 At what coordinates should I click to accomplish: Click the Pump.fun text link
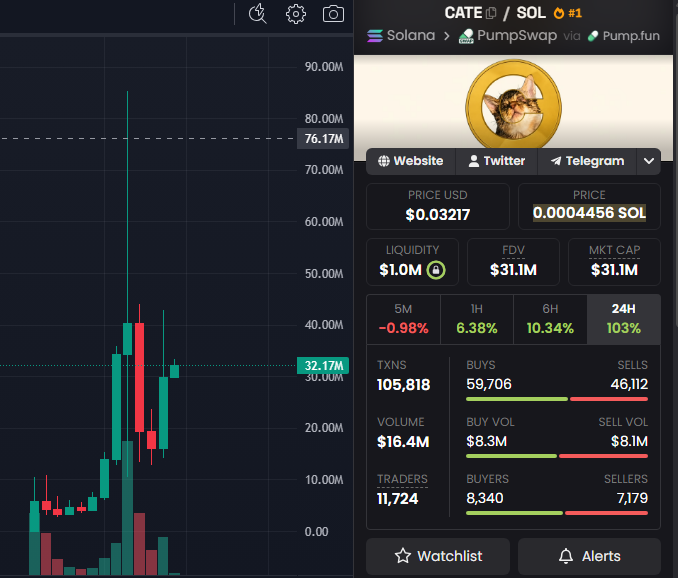[x=631, y=36]
